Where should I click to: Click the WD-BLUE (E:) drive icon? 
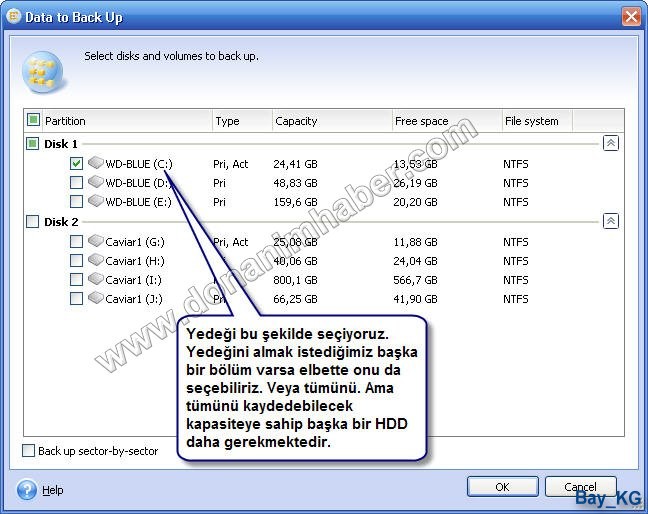tap(95, 200)
